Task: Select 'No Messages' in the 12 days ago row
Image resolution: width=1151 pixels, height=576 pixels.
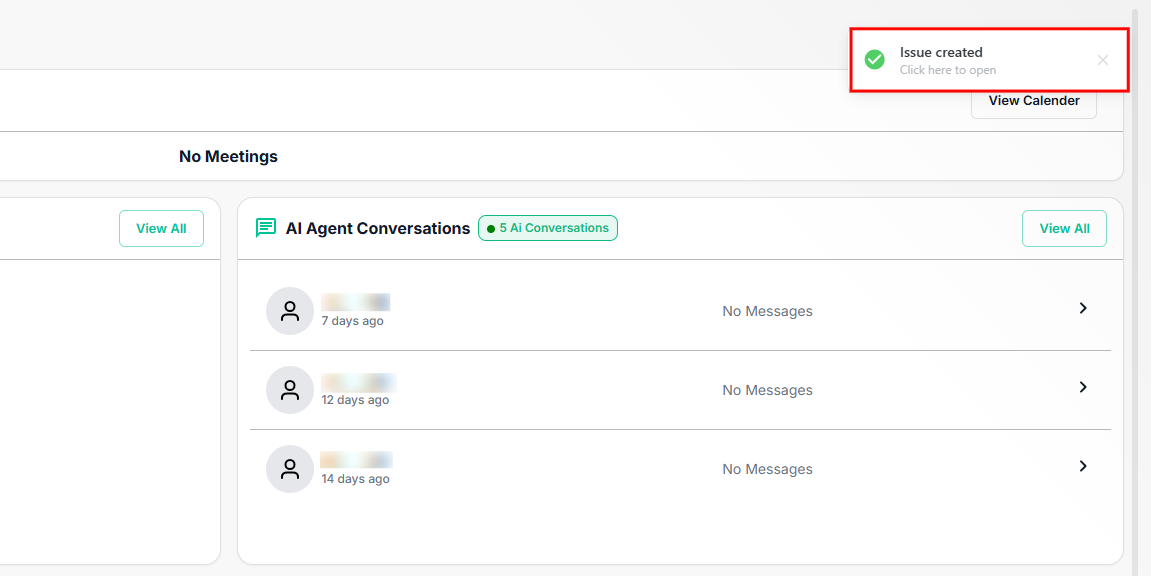Action: (x=767, y=390)
